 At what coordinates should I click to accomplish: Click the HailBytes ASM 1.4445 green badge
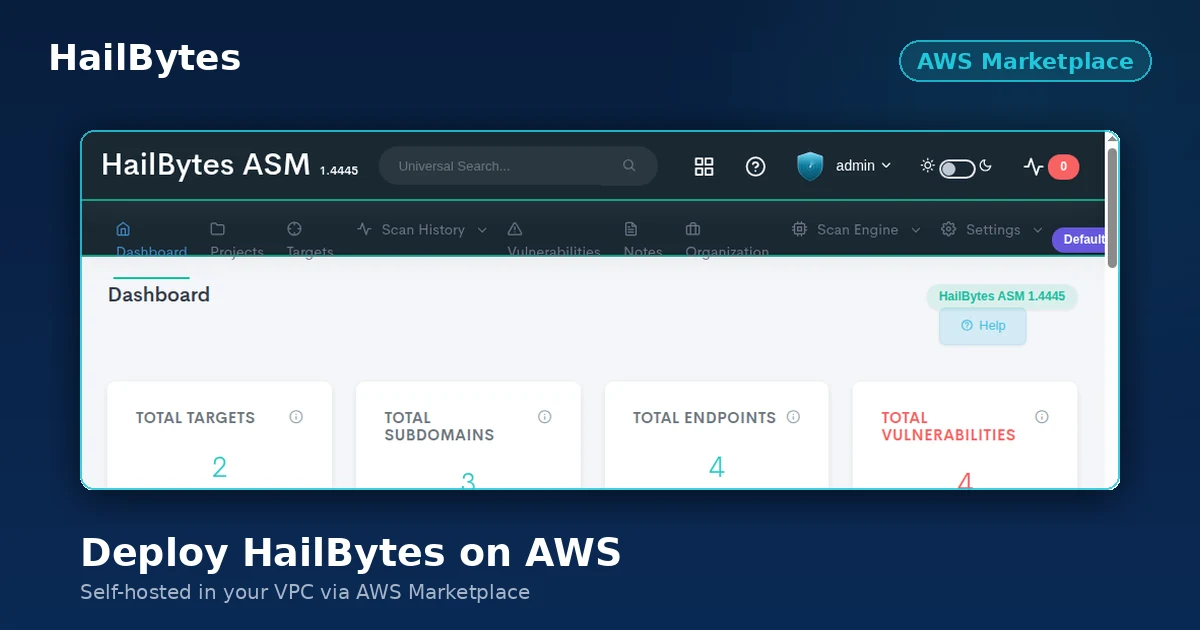point(1002,296)
